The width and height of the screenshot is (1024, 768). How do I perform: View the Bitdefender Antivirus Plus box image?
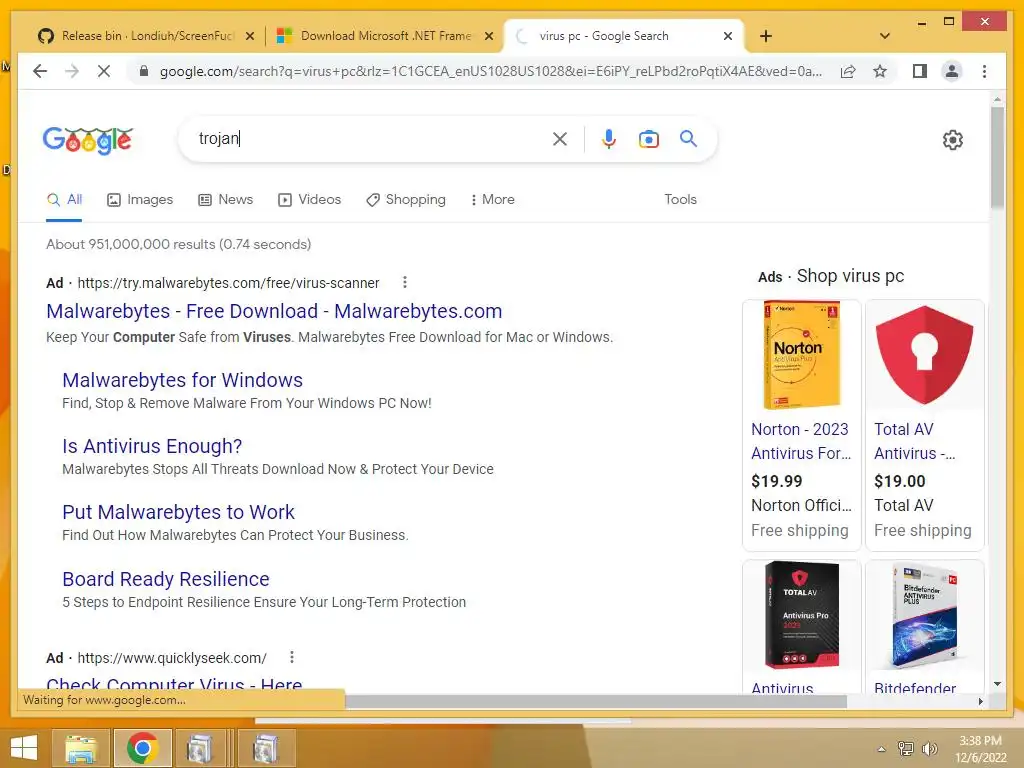click(924, 614)
